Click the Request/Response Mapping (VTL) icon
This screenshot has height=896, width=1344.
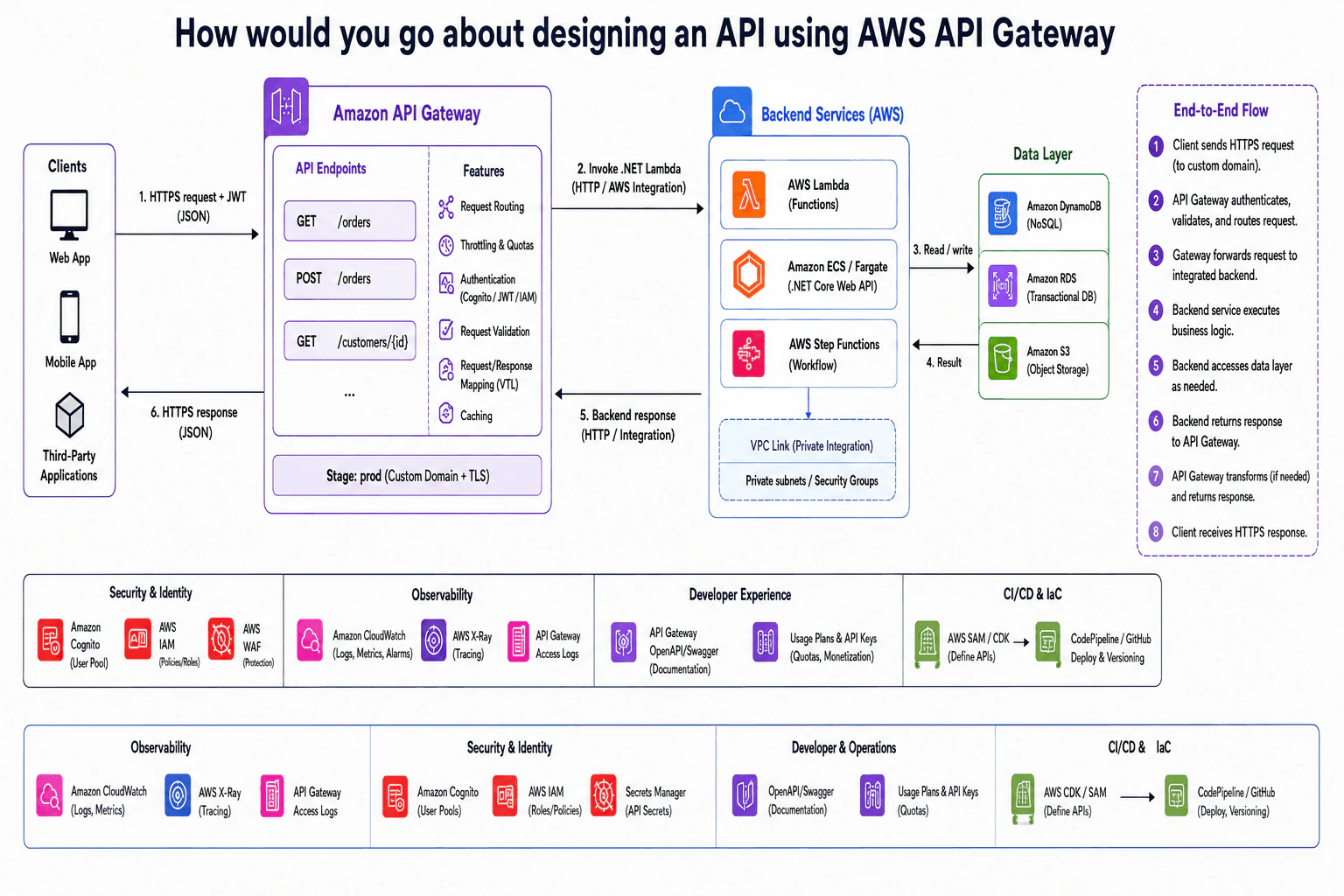[446, 370]
